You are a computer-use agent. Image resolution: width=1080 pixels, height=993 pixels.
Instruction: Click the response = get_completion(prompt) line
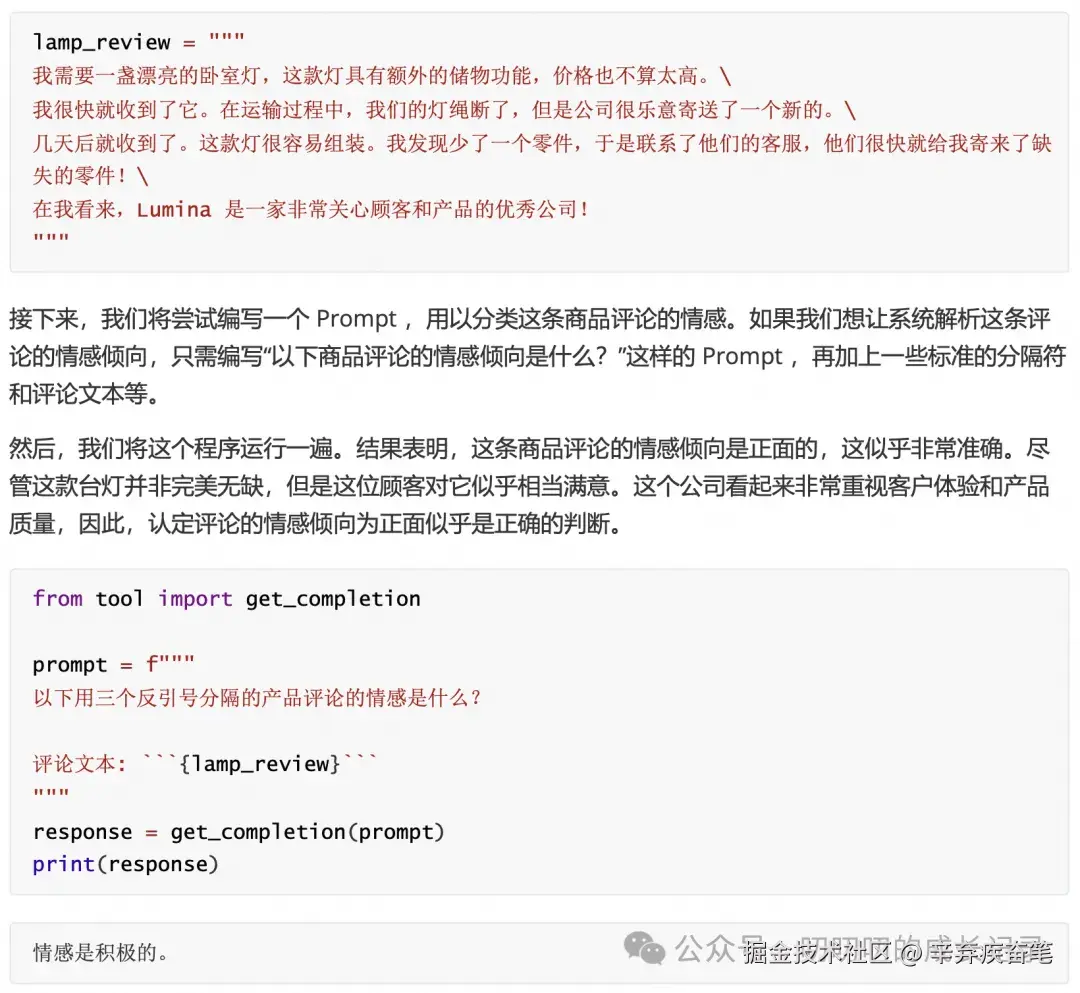[238, 832]
